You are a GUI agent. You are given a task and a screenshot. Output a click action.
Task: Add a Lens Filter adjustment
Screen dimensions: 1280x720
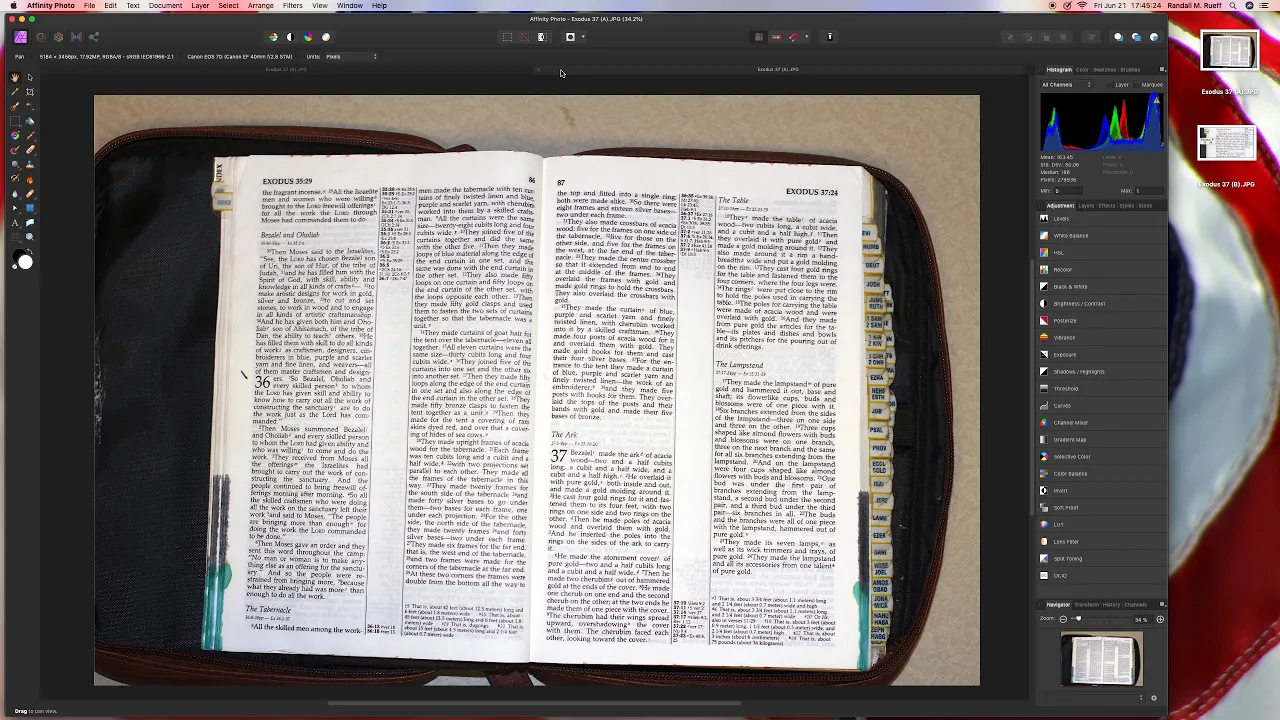coord(1100,541)
